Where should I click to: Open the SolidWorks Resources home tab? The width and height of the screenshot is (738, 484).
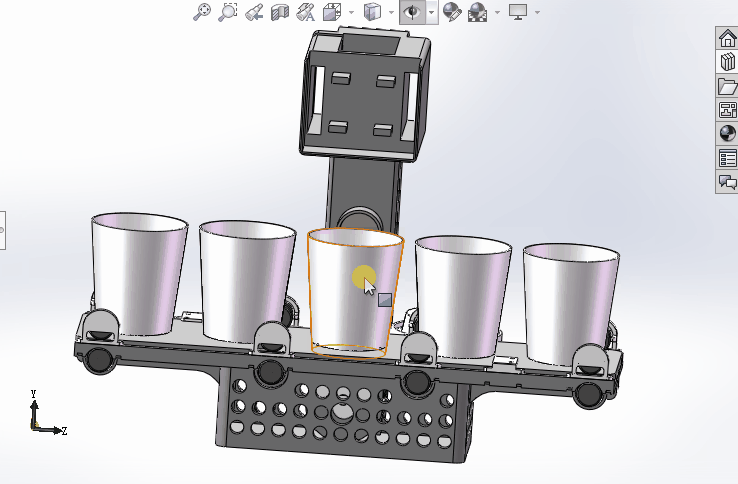point(727,38)
